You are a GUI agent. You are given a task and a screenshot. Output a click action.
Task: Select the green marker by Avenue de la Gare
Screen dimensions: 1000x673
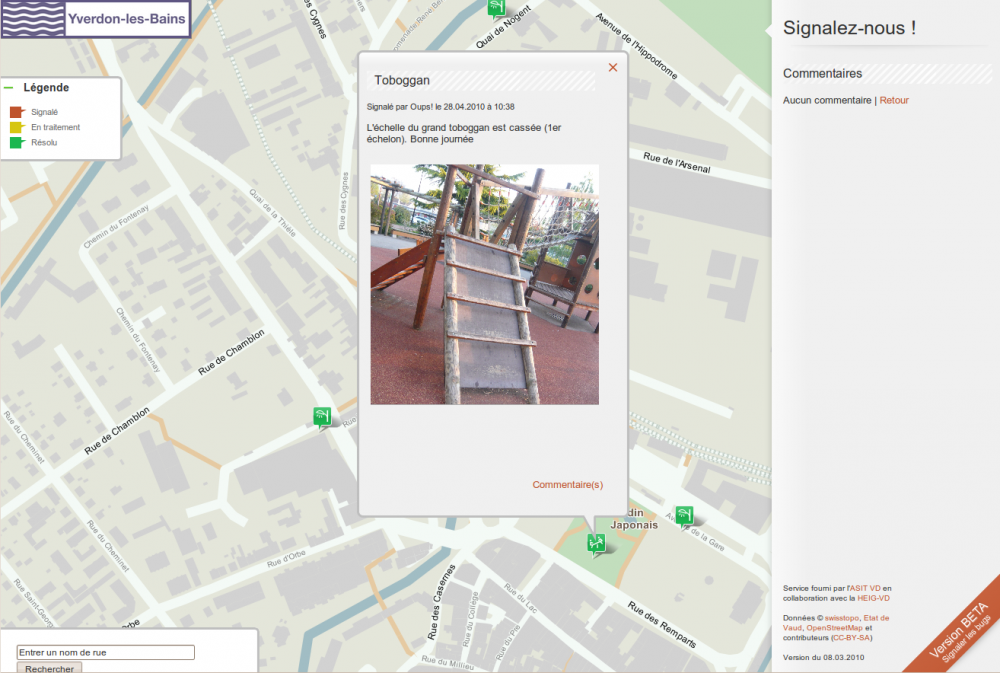[x=684, y=515]
